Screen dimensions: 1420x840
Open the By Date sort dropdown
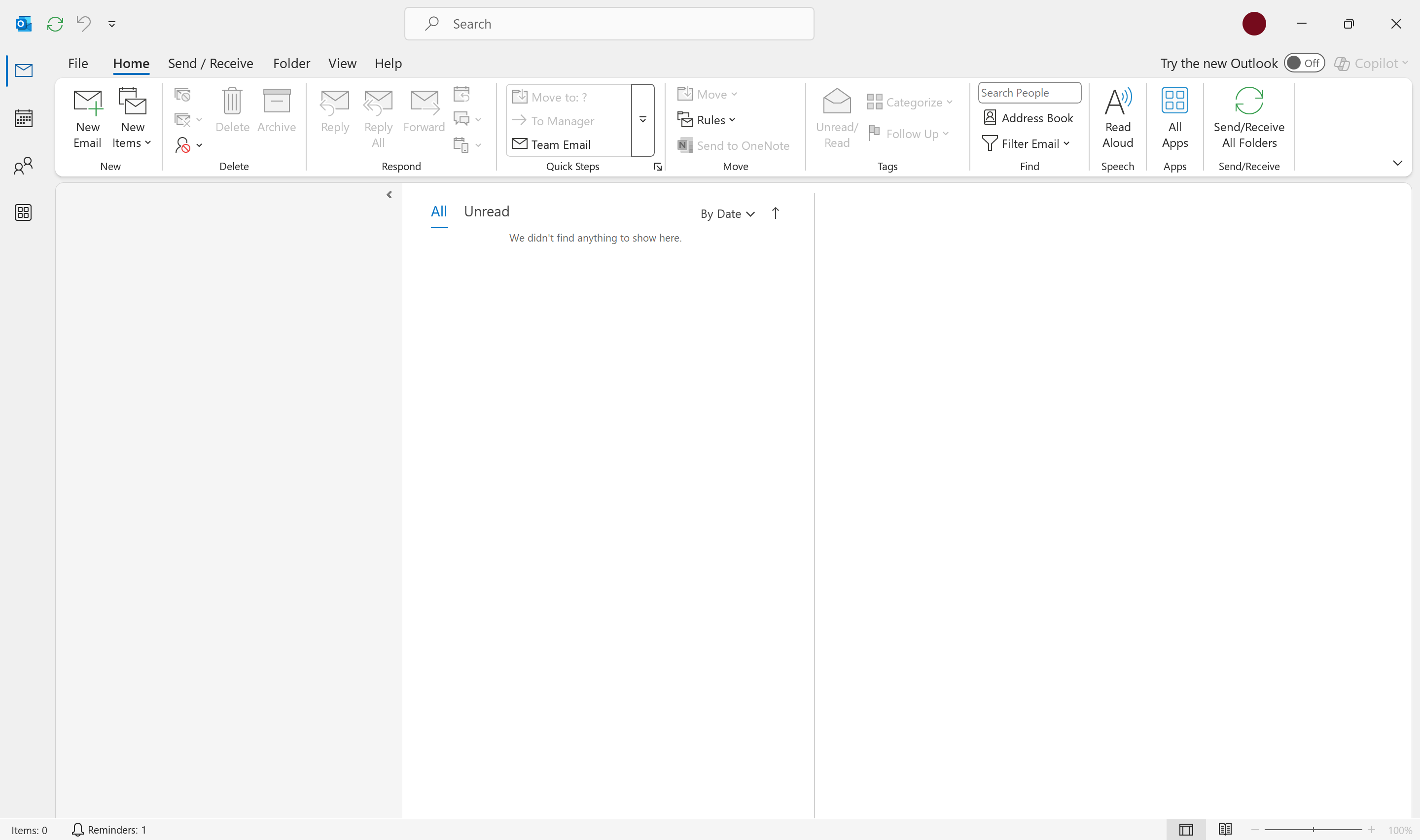(x=727, y=214)
